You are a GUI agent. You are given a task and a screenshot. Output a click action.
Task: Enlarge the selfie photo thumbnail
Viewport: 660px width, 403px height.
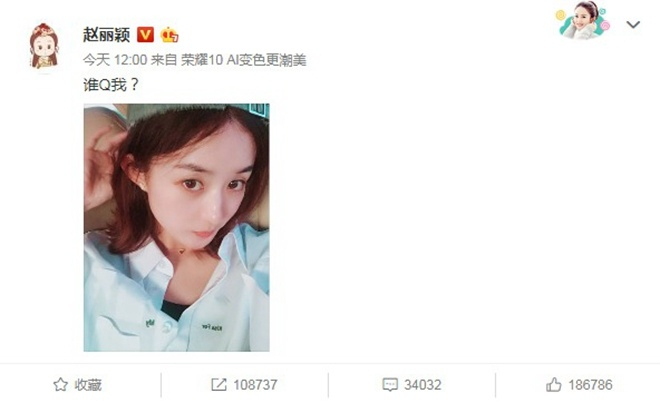(176, 227)
